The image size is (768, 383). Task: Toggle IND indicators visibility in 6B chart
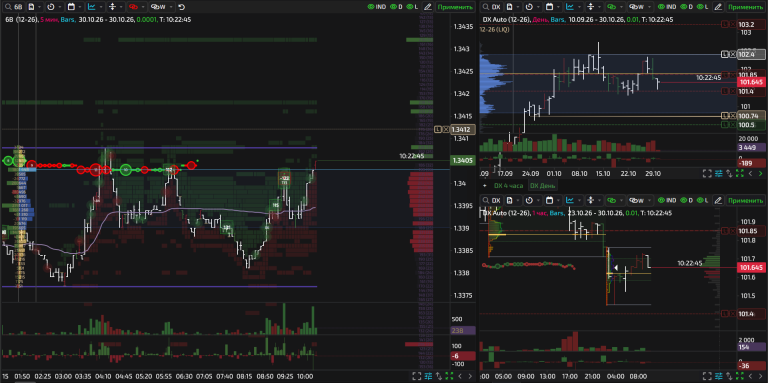pyautogui.click(x=377, y=7)
